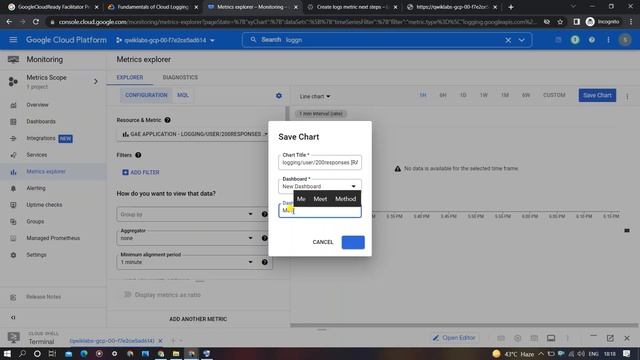
Task: Bookmark this page with the star icon
Action: pyautogui.click(x=560, y=22)
